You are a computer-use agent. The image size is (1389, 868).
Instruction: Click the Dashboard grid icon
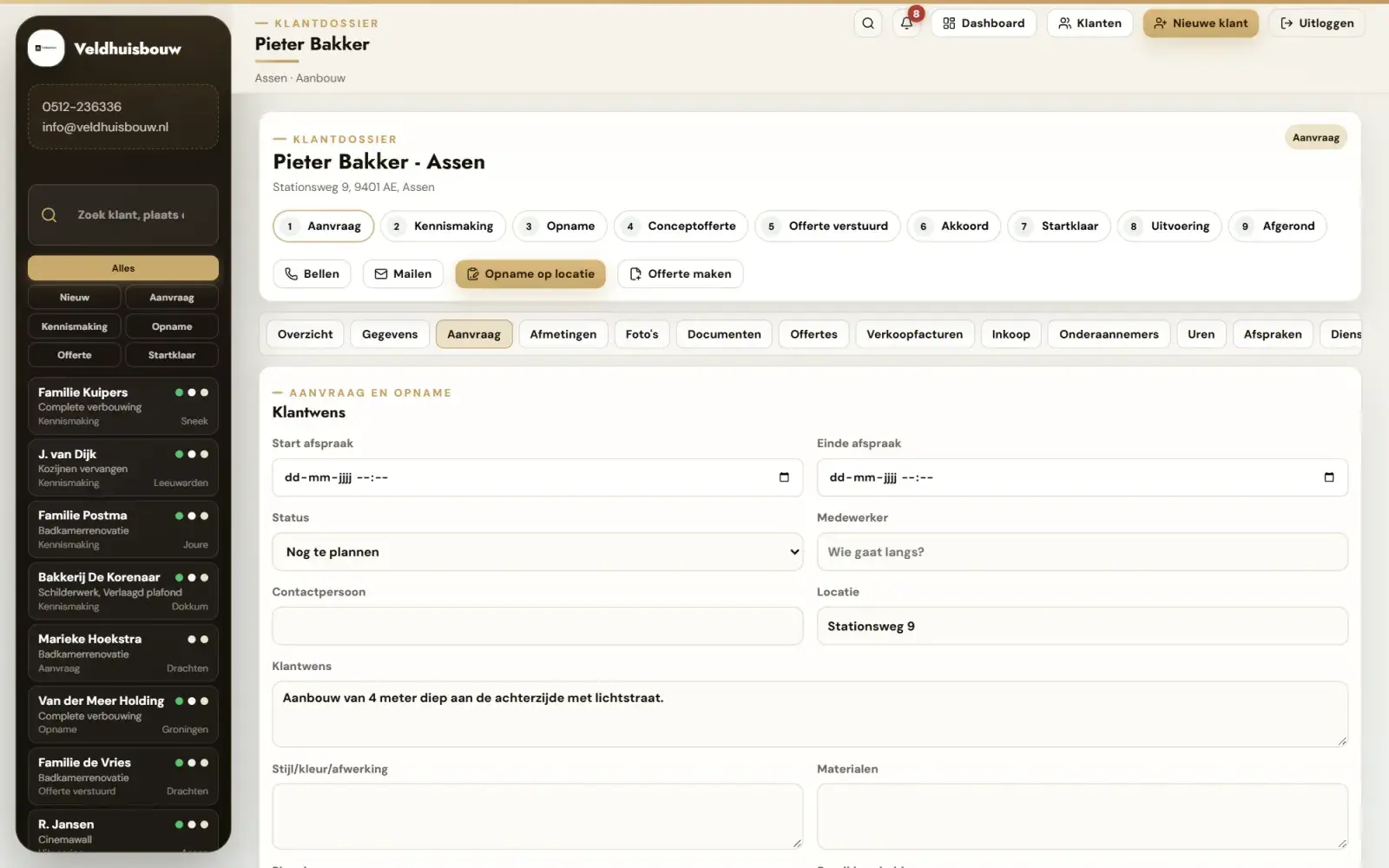click(949, 23)
